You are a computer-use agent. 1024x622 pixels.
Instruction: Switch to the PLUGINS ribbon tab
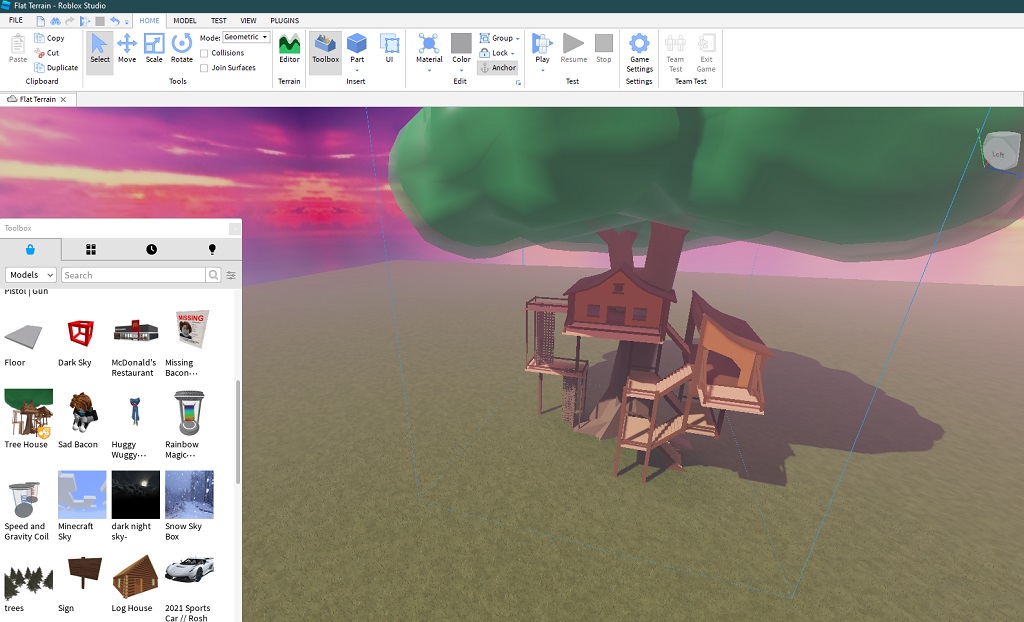(285, 20)
